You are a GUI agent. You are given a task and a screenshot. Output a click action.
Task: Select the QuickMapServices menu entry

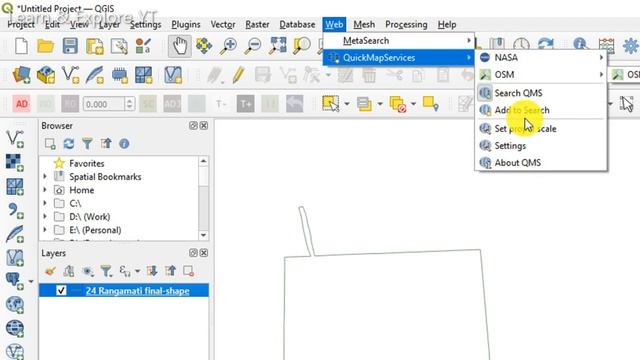399,58
